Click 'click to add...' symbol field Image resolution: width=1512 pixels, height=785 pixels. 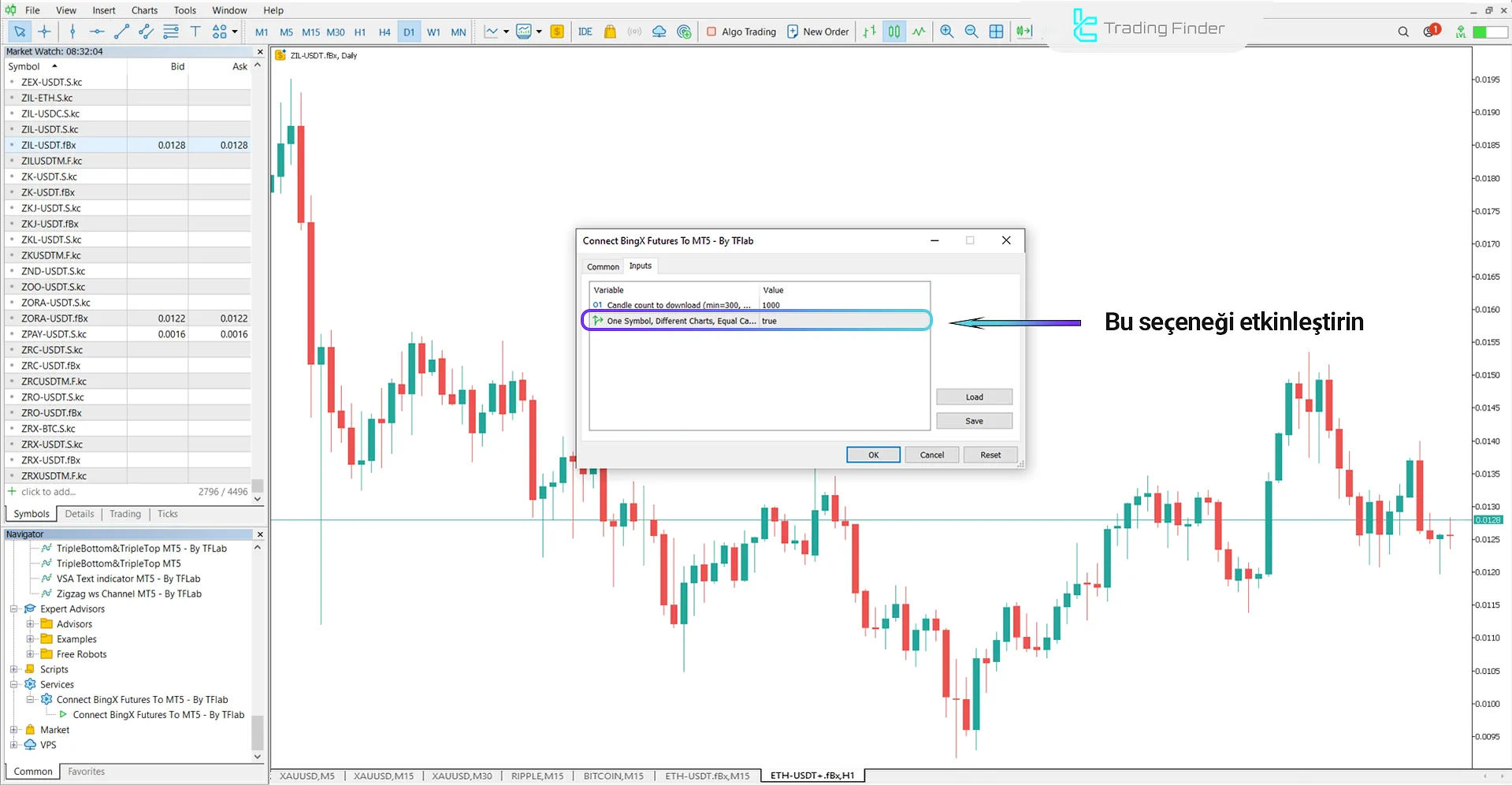coord(49,492)
